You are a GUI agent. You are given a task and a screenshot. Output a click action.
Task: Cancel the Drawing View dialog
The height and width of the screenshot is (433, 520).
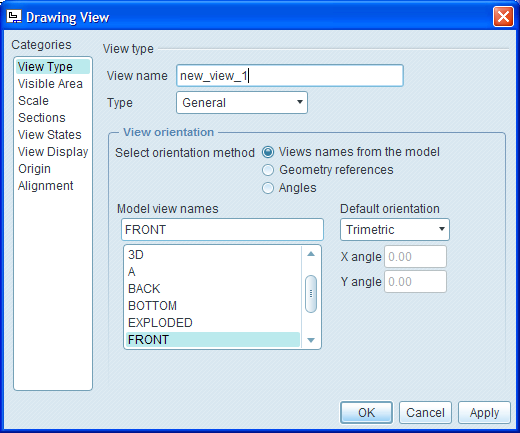click(x=425, y=413)
